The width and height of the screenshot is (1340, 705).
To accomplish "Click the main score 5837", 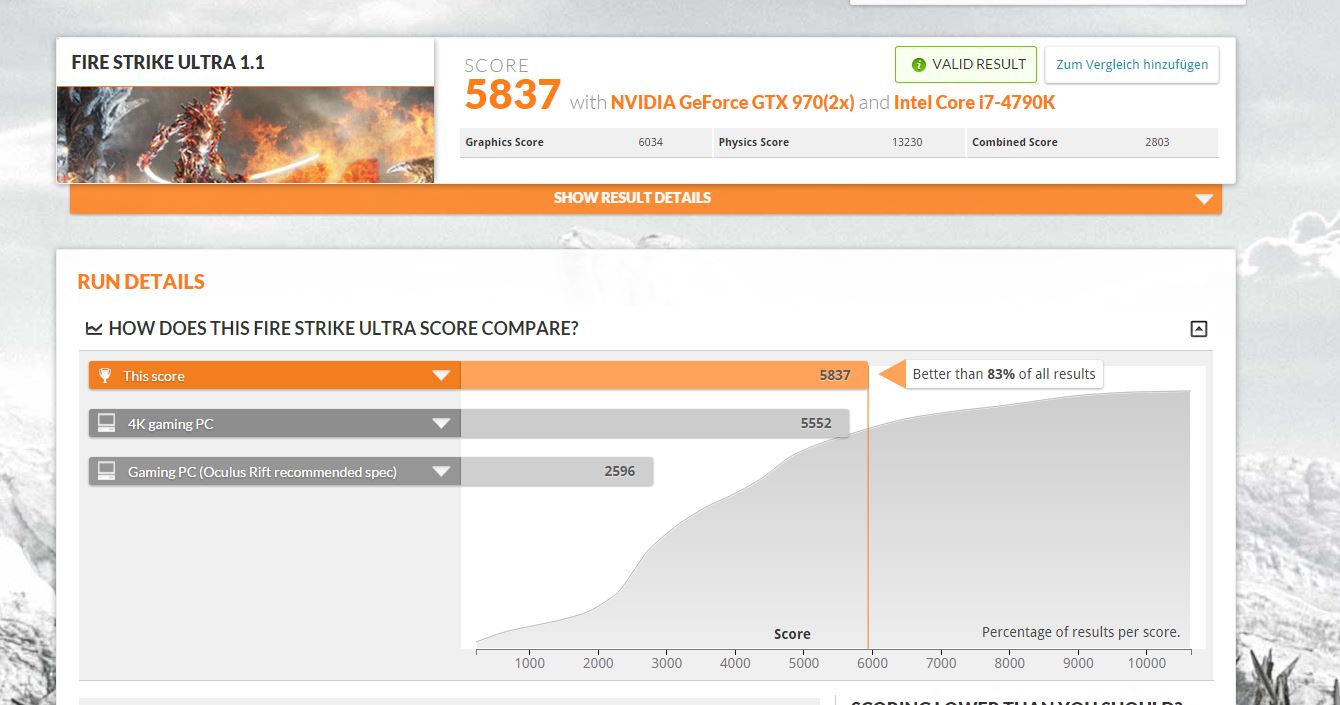I will 513,95.
